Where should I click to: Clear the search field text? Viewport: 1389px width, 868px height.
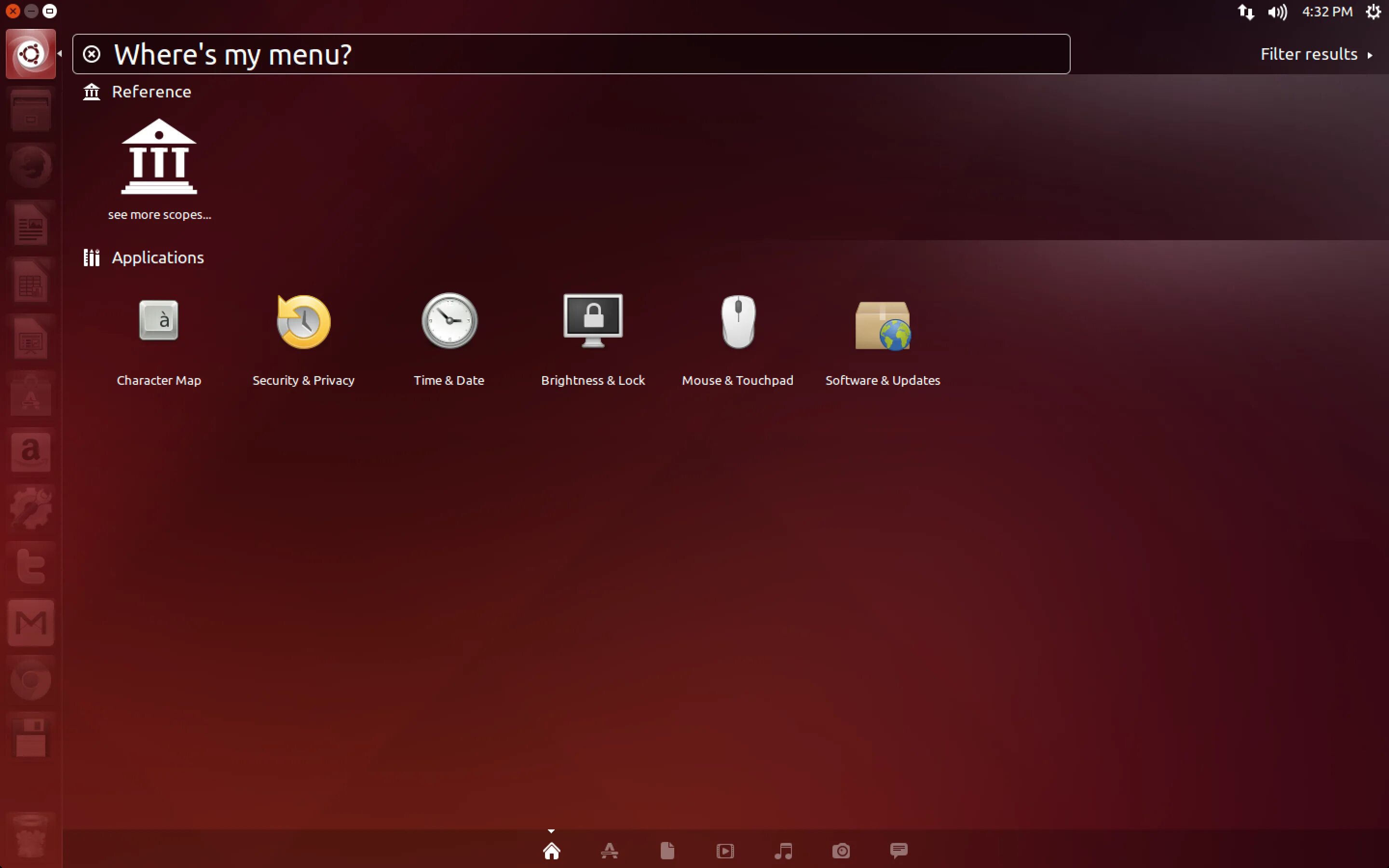(x=92, y=54)
